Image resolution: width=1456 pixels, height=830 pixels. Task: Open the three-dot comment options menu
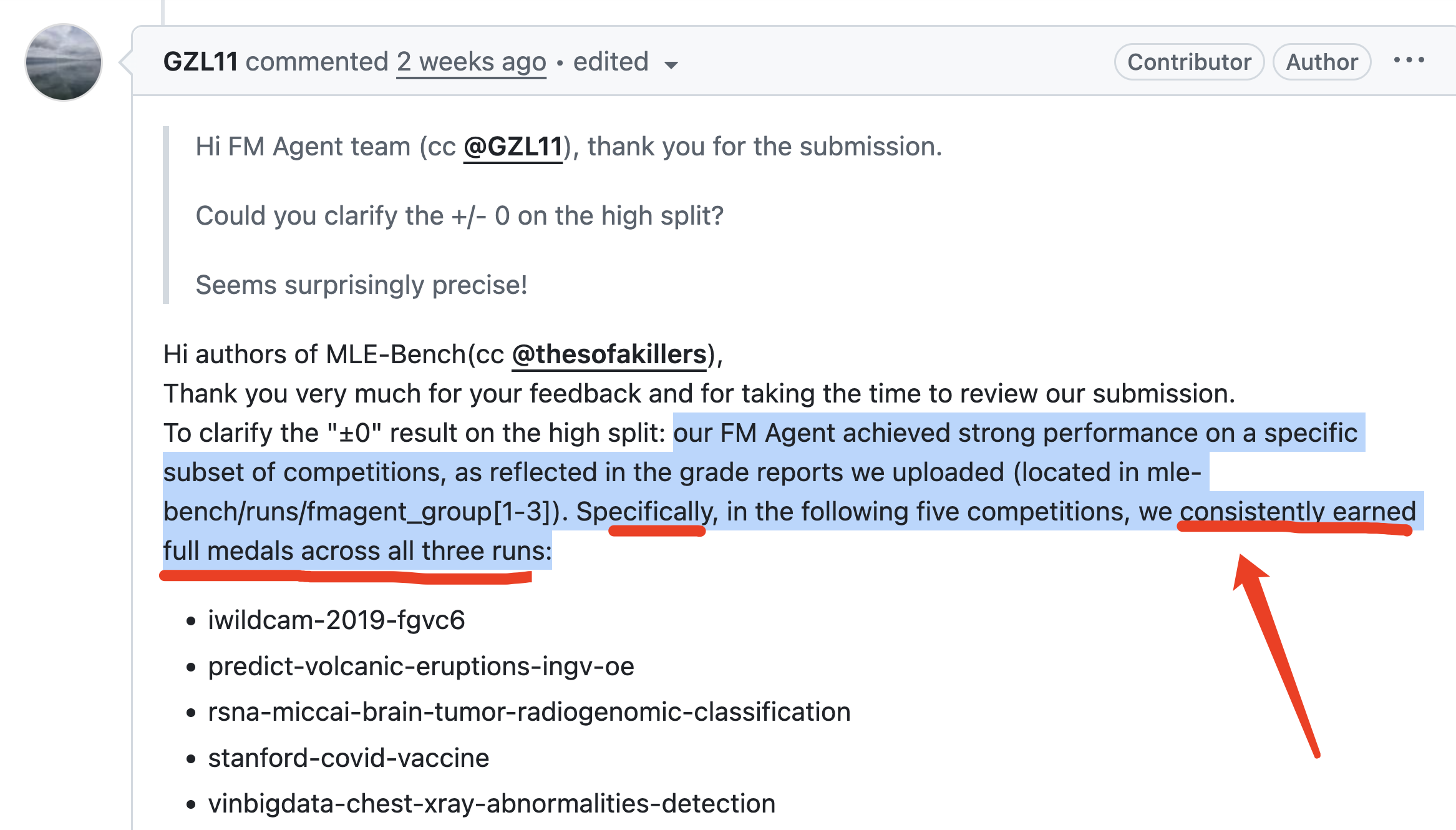(x=1409, y=61)
